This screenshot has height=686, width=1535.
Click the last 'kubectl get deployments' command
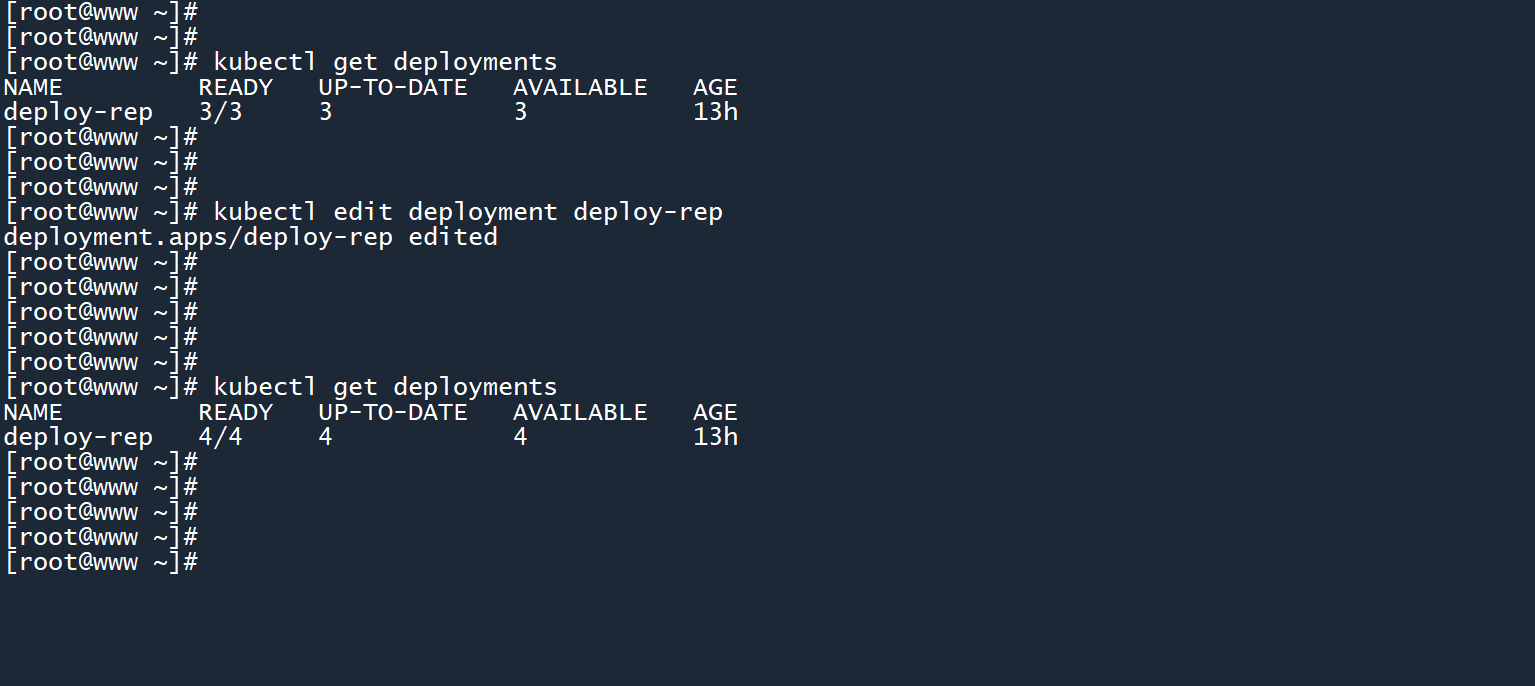[x=385, y=387]
